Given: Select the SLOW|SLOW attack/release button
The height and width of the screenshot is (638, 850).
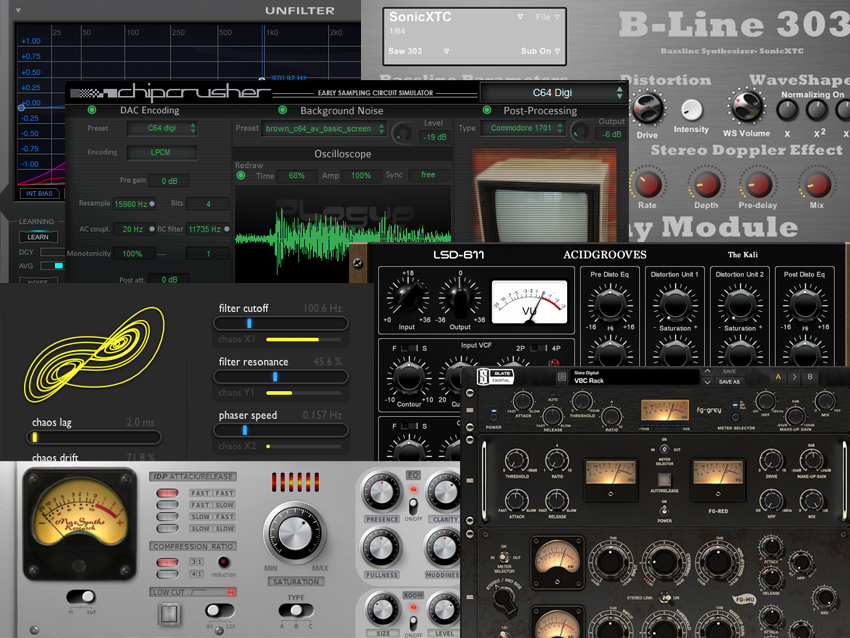Looking at the screenshot, I should pyautogui.click(x=167, y=528).
